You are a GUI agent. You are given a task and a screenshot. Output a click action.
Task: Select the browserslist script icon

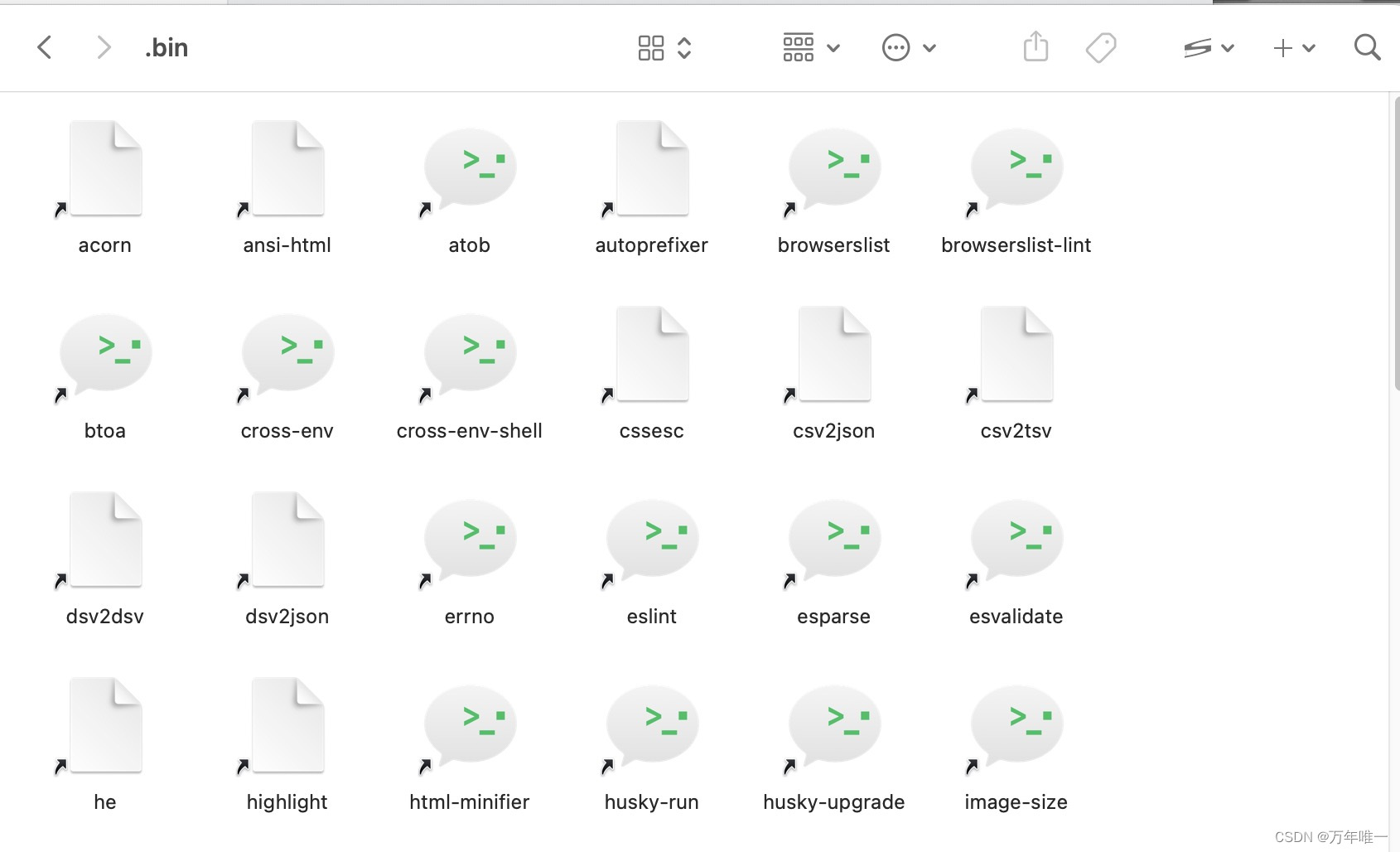tap(834, 168)
